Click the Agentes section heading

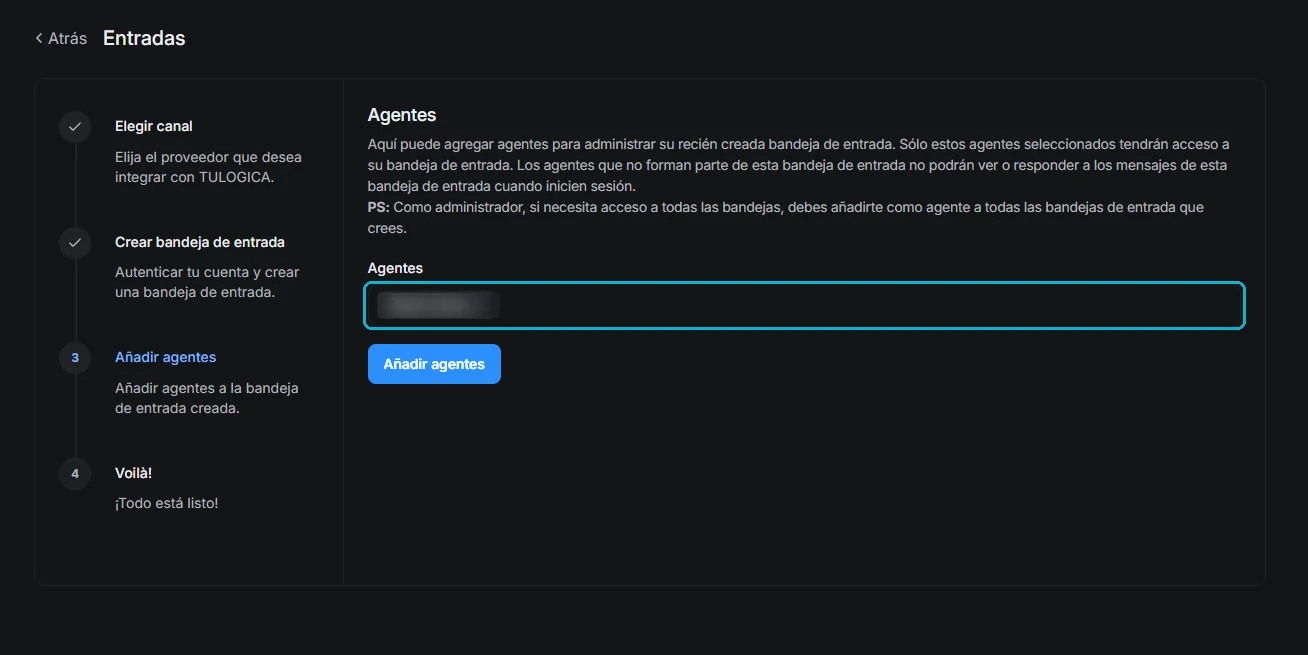(402, 115)
